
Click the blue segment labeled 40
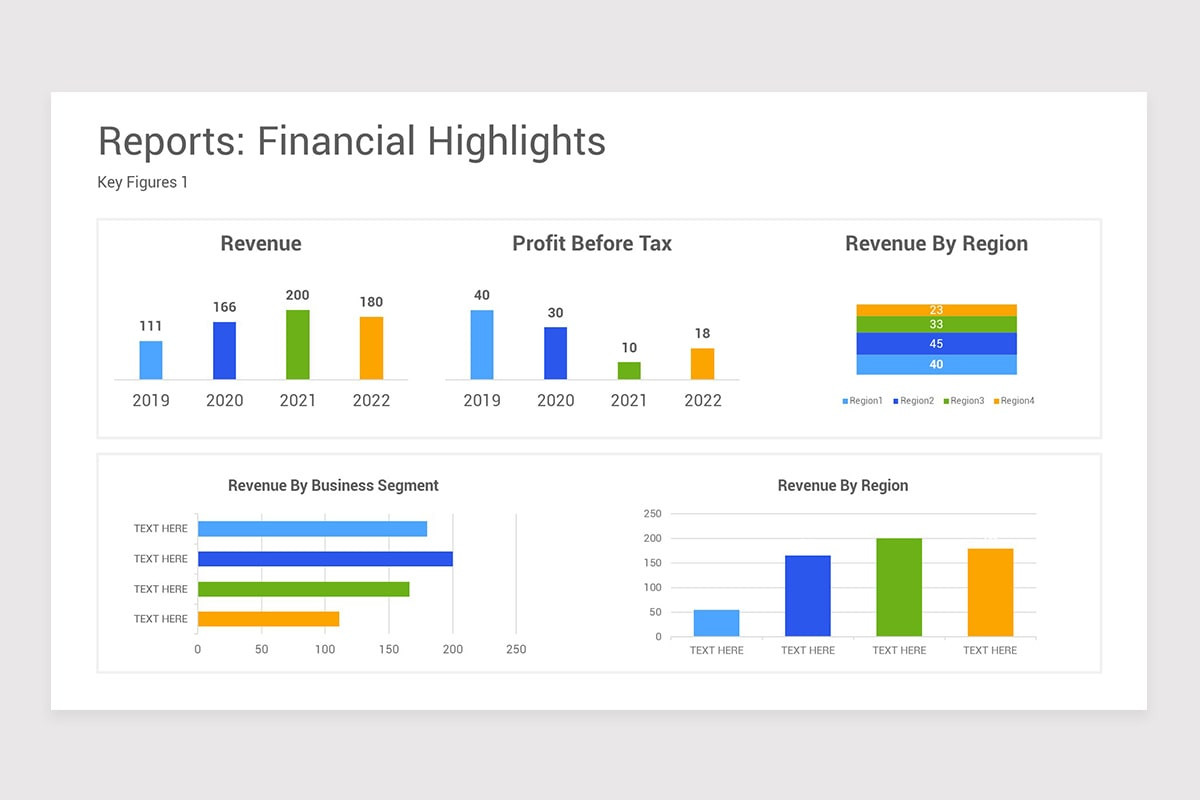click(937, 364)
